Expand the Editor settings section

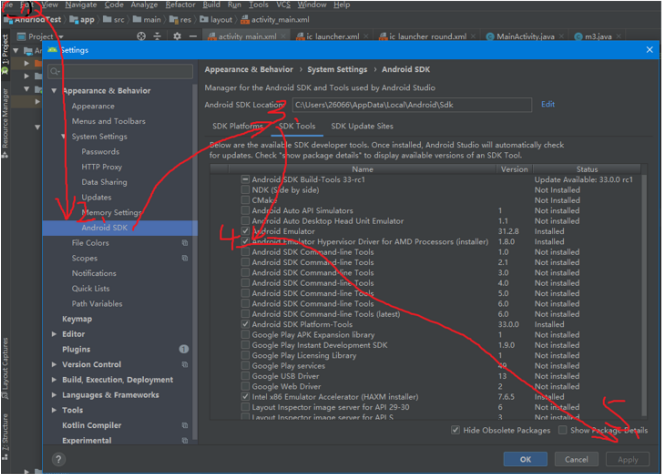click(54, 334)
